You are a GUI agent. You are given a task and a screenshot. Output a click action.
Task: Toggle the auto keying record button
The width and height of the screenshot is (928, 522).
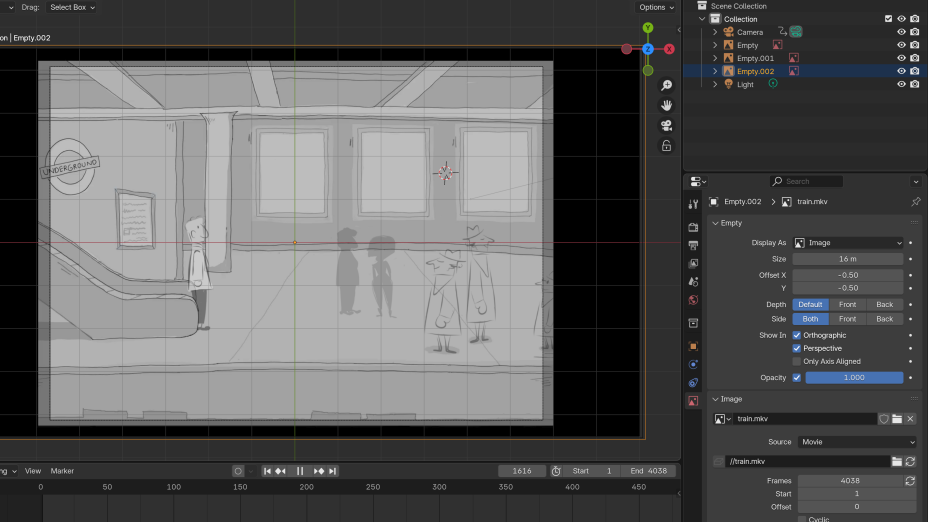[238, 471]
